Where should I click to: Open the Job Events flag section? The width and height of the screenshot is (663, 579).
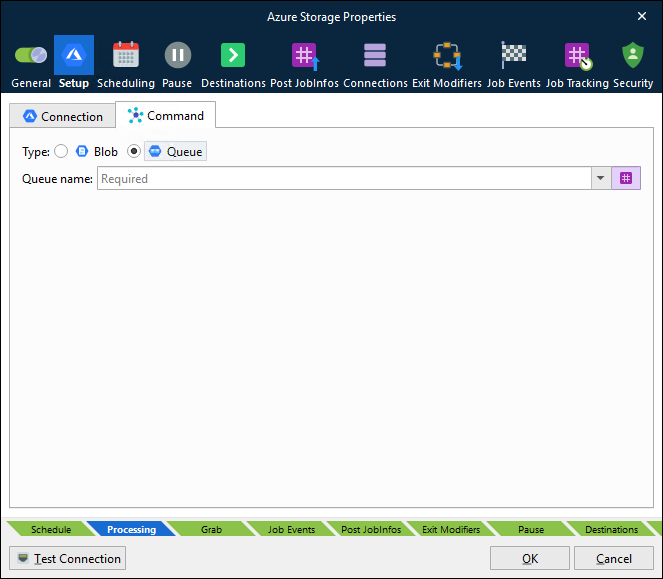[x=513, y=63]
